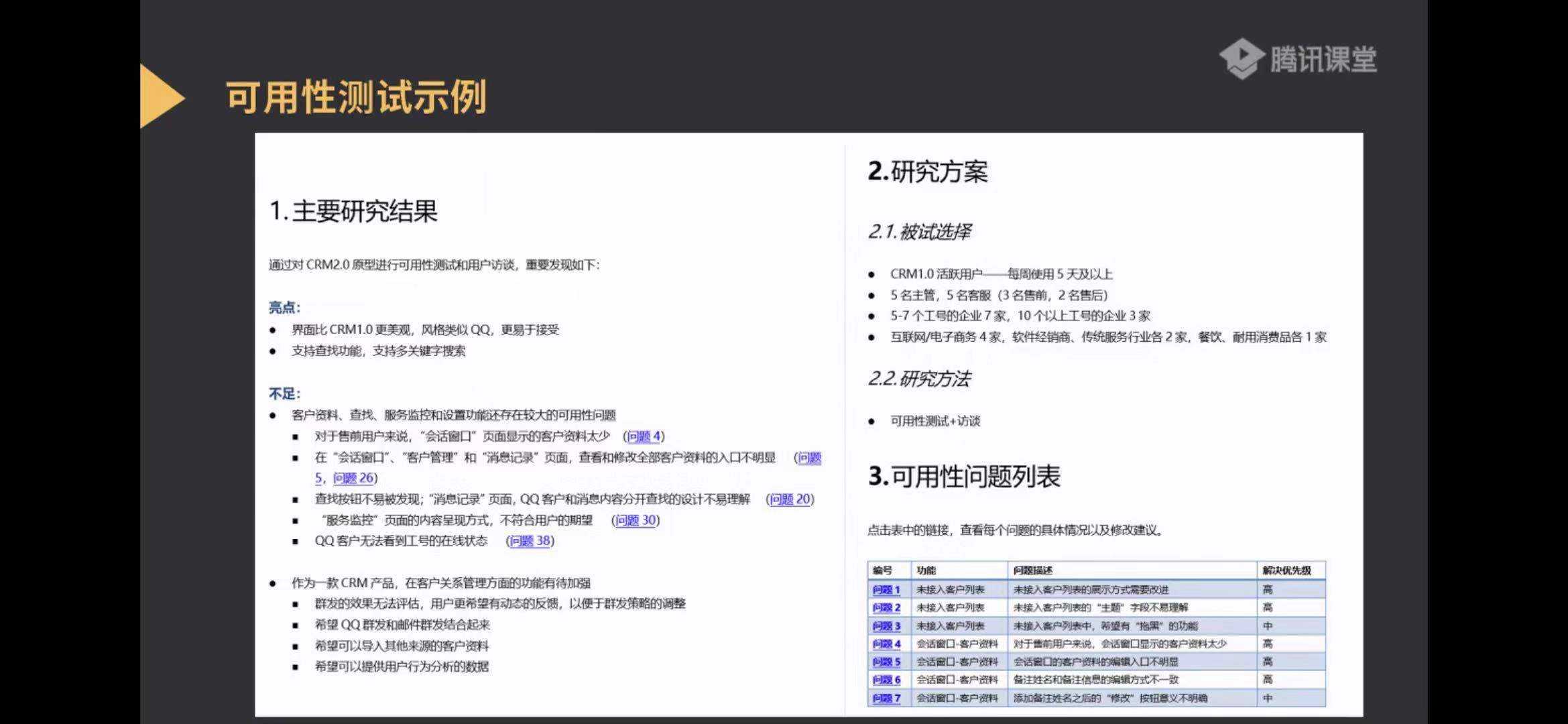Click priority 高 in the 问题 1 row

pyautogui.click(x=1267, y=590)
